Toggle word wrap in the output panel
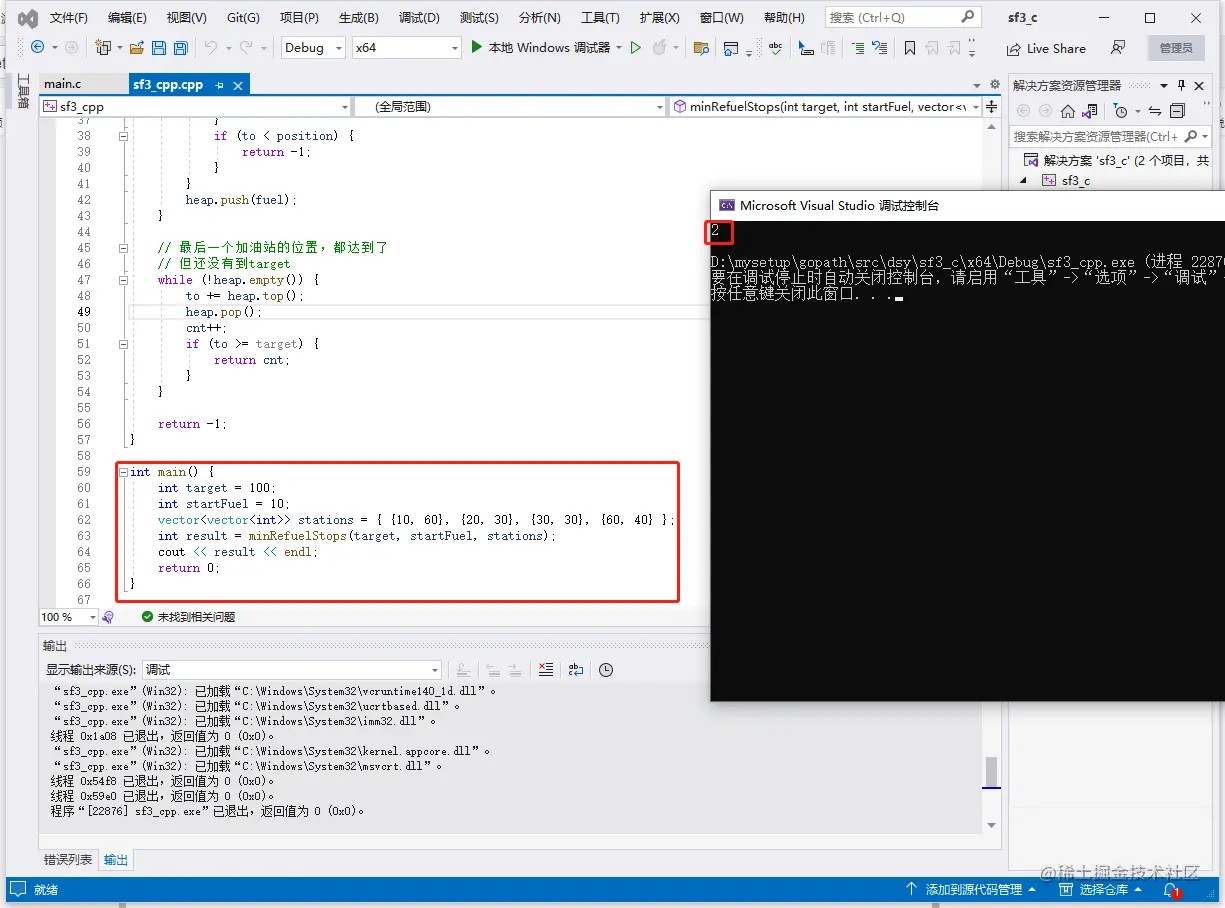Image resolution: width=1225 pixels, height=908 pixels. tap(576, 670)
